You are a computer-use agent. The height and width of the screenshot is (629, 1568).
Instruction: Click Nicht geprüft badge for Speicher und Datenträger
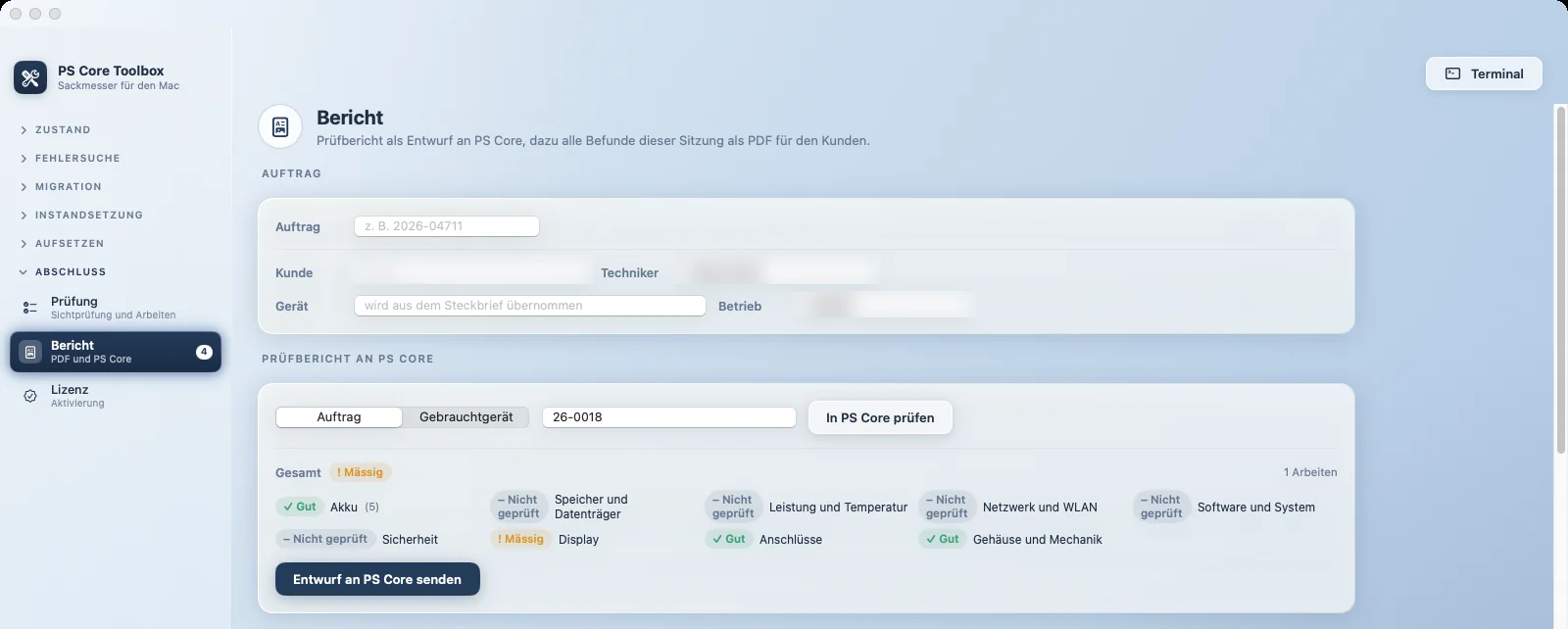coord(518,507)
